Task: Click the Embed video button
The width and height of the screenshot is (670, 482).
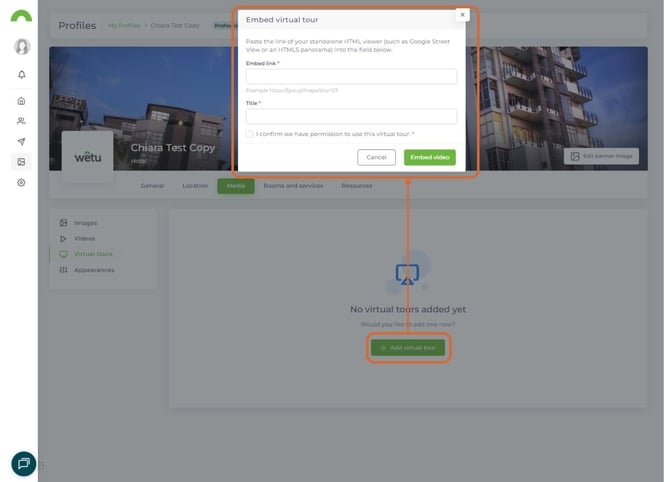Action: tap(430, 157)
